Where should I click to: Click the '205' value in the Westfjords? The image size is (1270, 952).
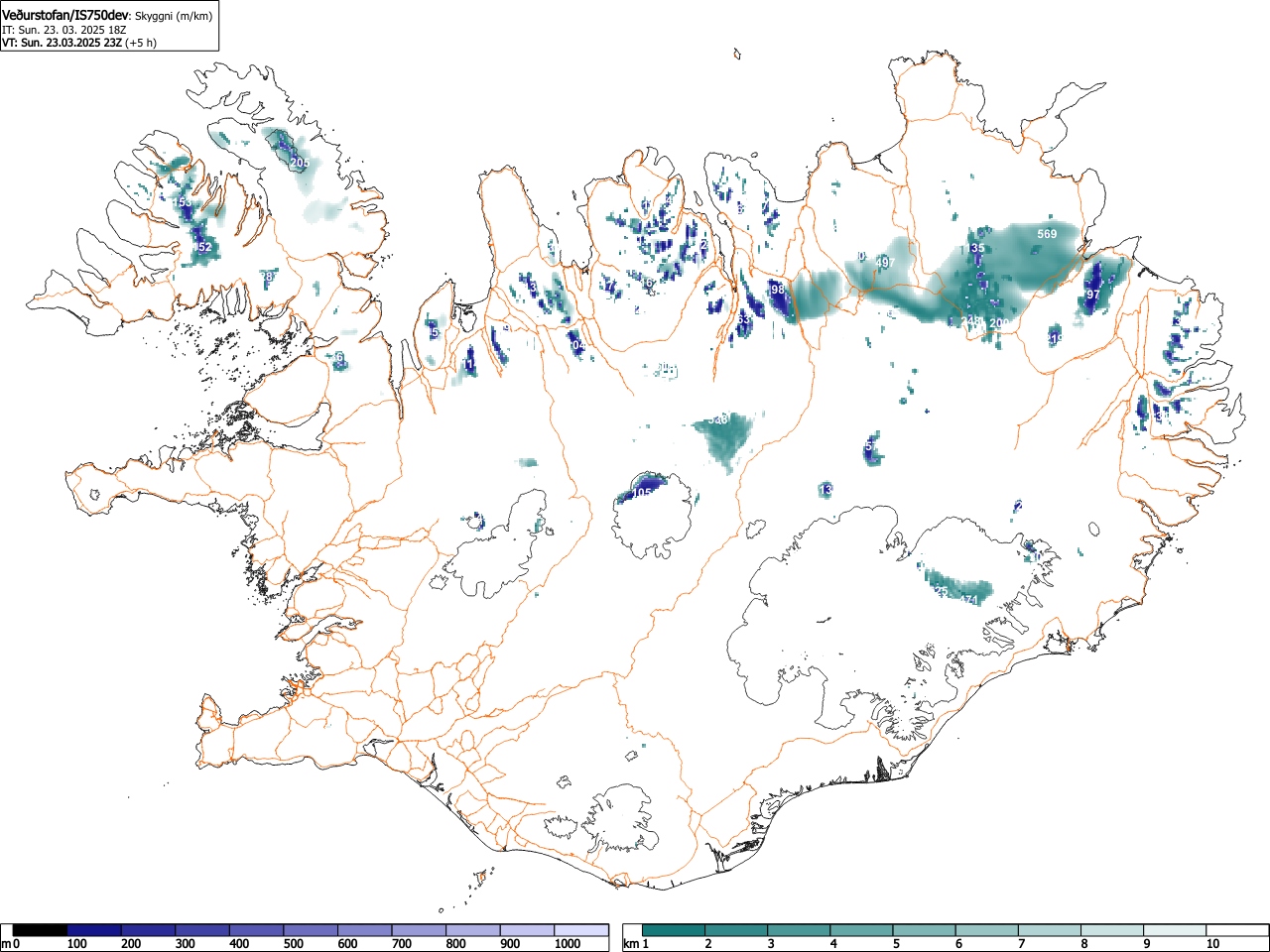coord(300,163)
